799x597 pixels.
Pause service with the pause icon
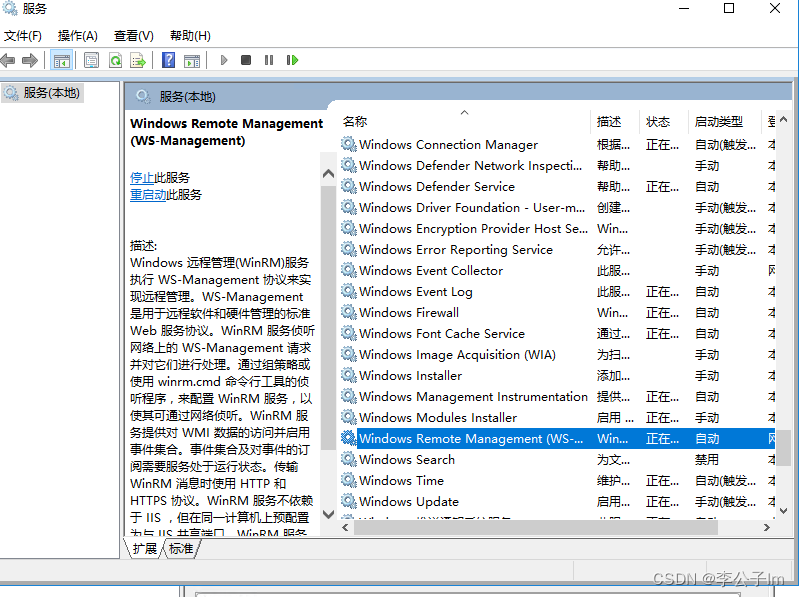269,60
